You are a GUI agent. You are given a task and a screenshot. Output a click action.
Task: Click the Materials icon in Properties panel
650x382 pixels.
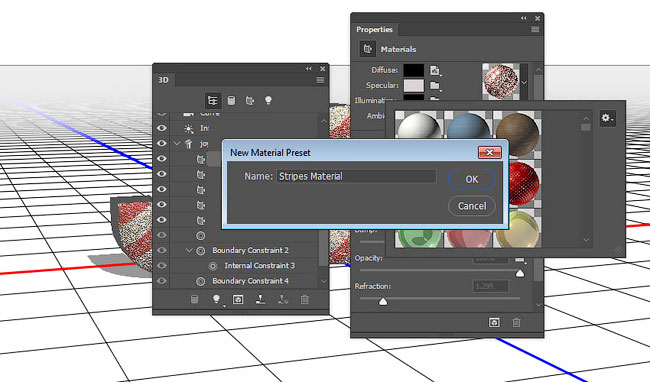367,49
